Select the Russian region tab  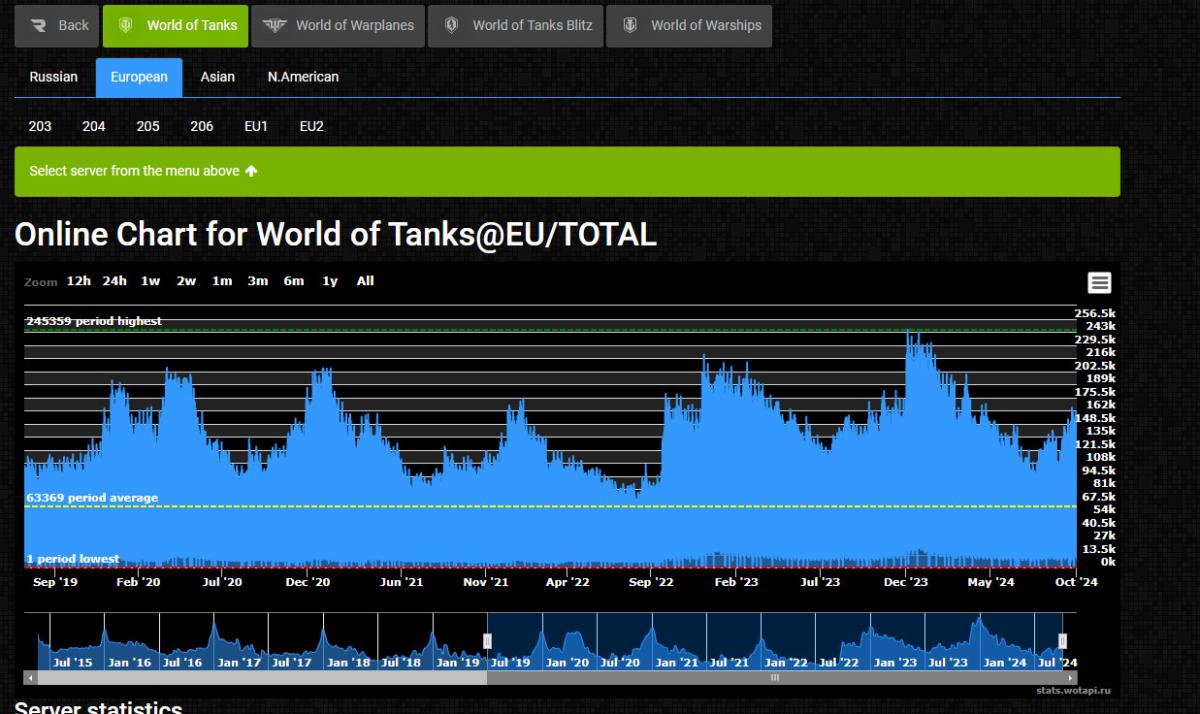click(54, 77)
